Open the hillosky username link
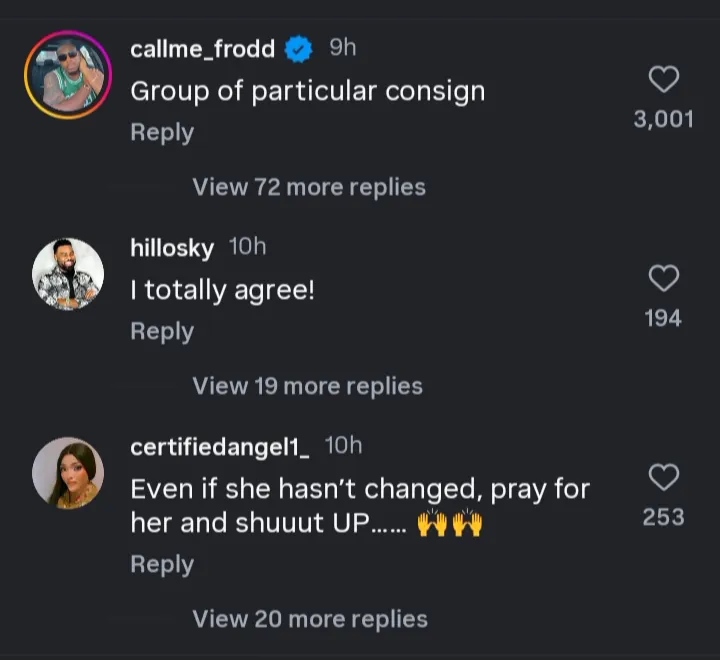Viewport: 720px width, 660px height. click(172, 248)
